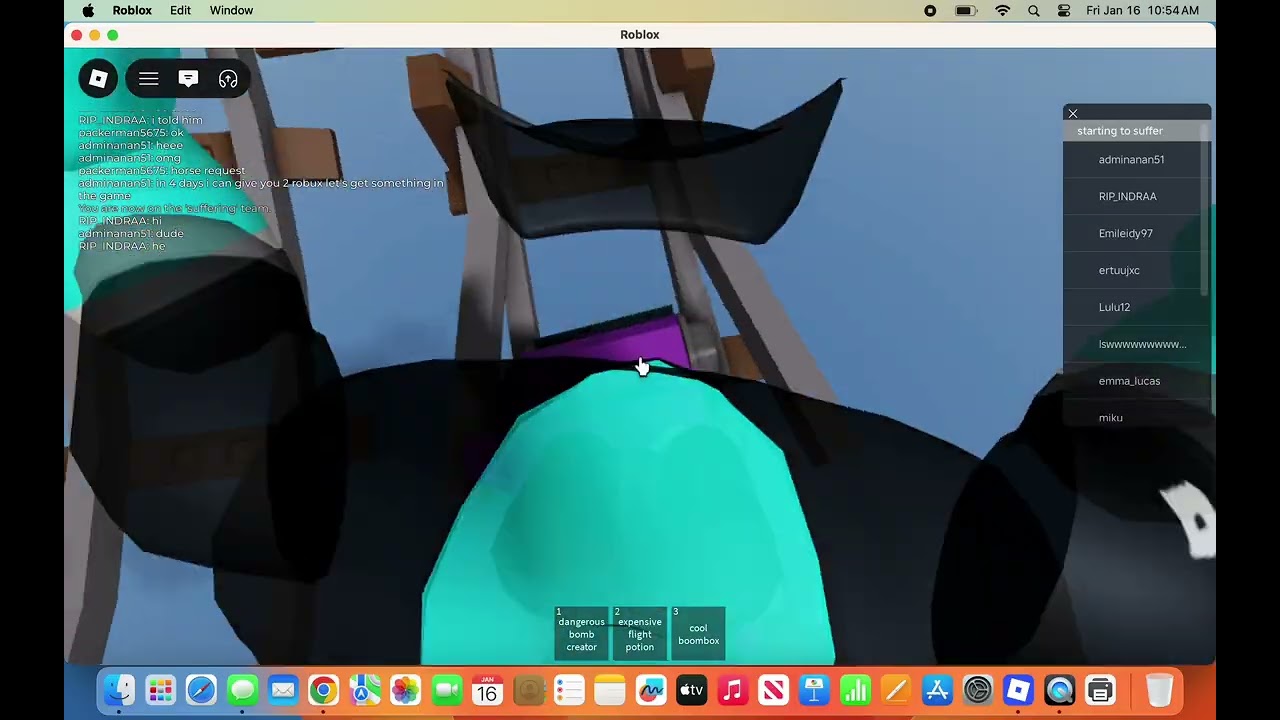Click the 'horse request' chat message
The image size is (1280, 720).
click(x=162, y=171)
